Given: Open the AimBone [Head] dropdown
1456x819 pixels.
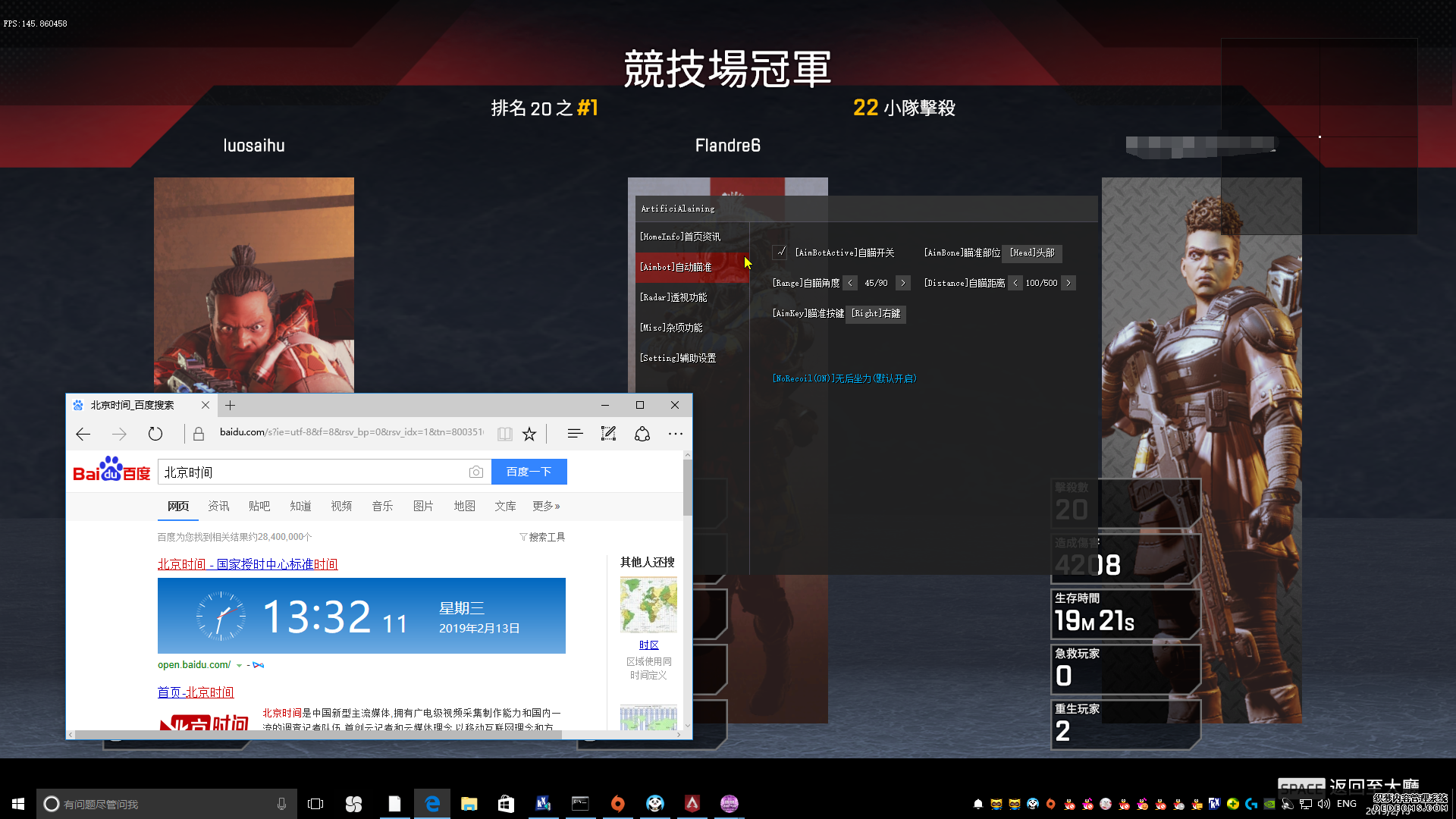Looking at the screenshot, I should [1032, 253].
